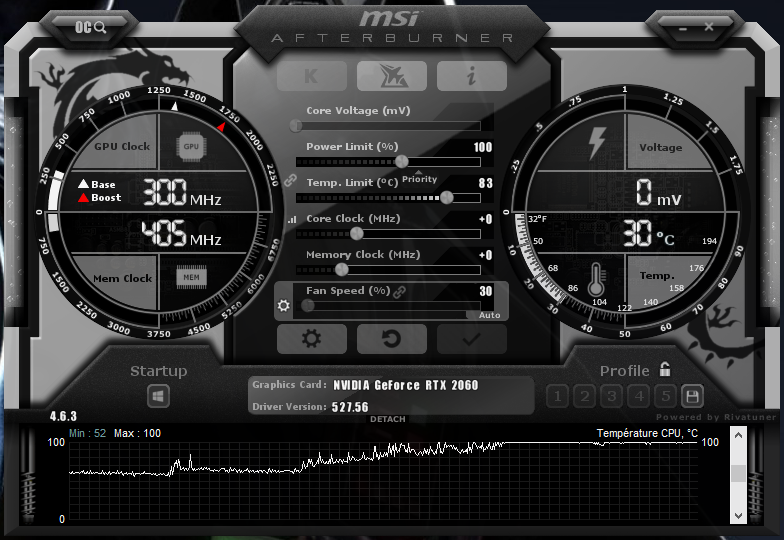Image resolution: width=784 pixels, height=540 pixels.
Task: Open the fighter jet logo button
Action: point(392,76)
